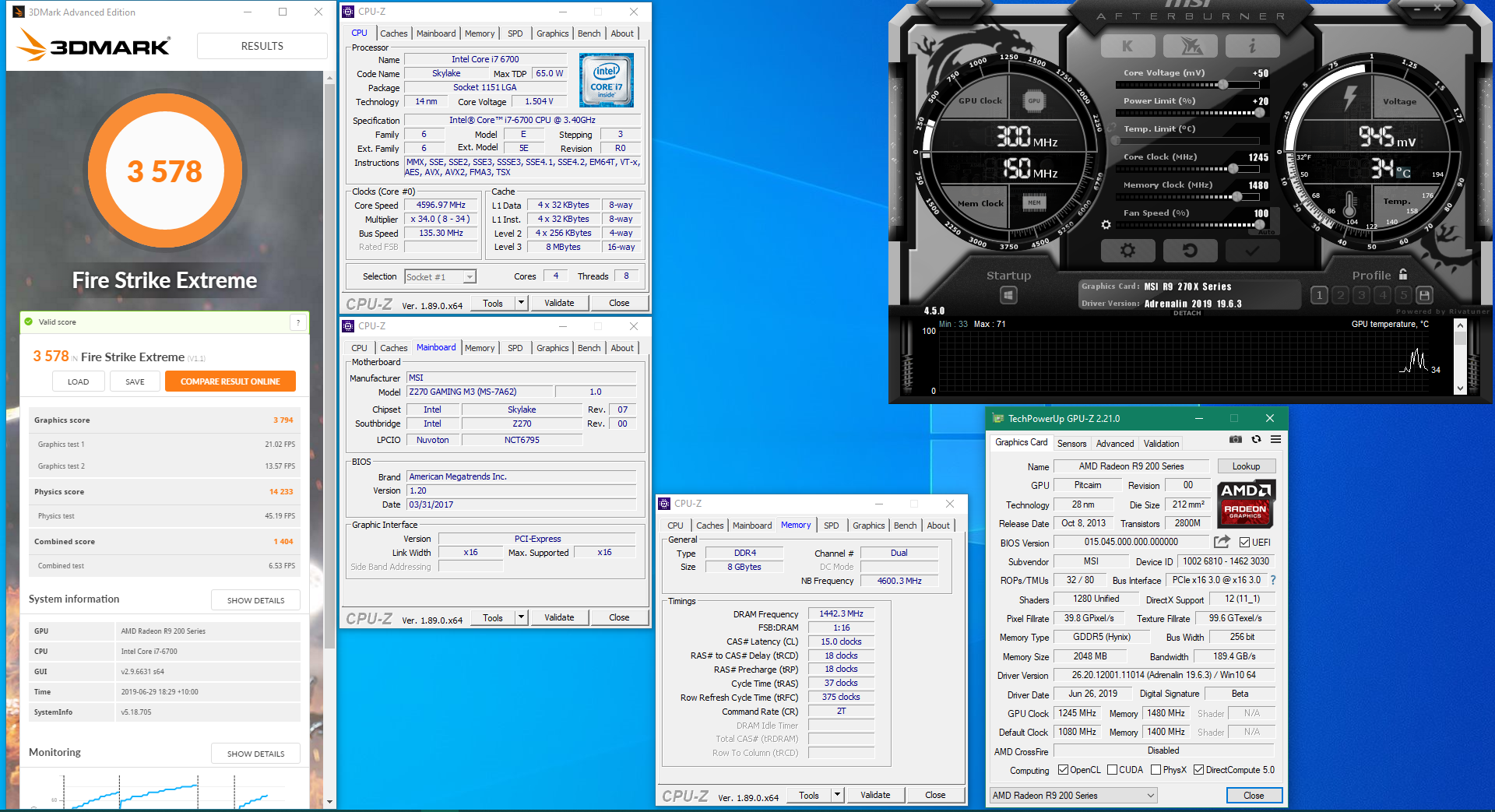Viewport: 1495px width, 812px height.
Task: Apply Afterburner settings with the checkmark button
Action: [1252, 251]
